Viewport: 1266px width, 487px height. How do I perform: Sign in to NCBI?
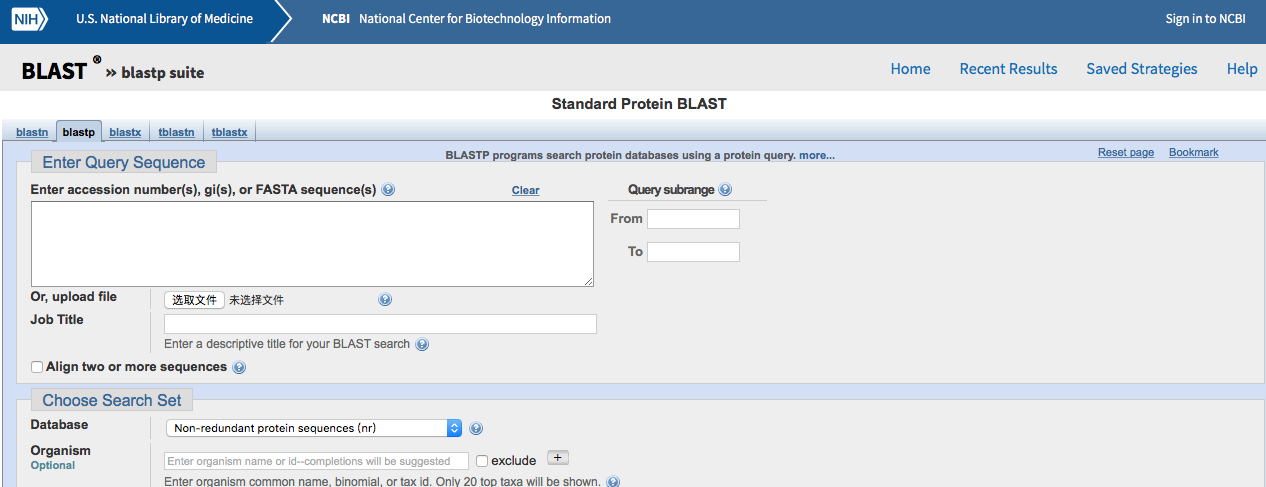click(x=1206, y=19)
